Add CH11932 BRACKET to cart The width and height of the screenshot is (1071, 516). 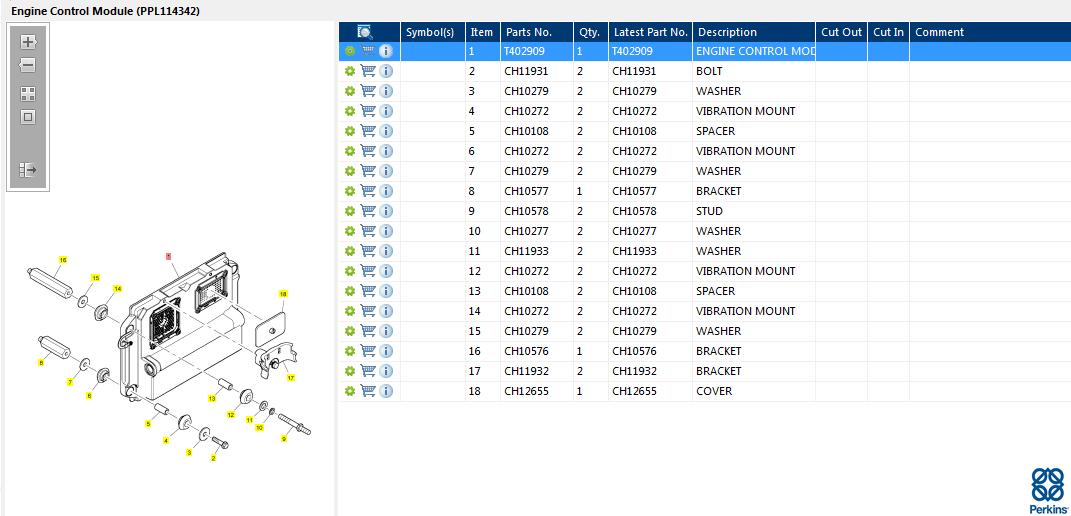[x=368, y=371]
